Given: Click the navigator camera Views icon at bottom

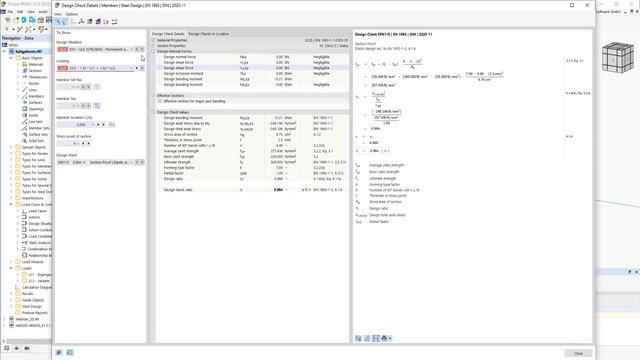Looking at the screenshot, I should tap(27, 348).
